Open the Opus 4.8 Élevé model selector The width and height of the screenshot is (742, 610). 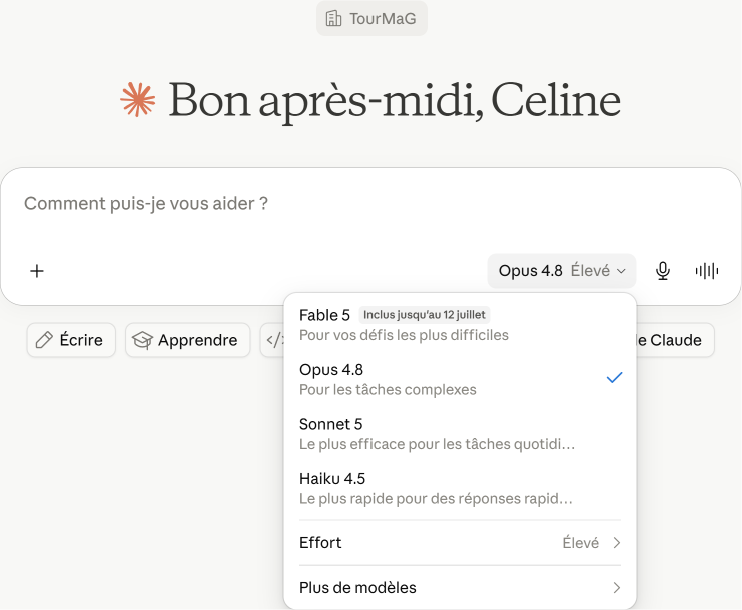pyautogui.click(x=562, y=271)
